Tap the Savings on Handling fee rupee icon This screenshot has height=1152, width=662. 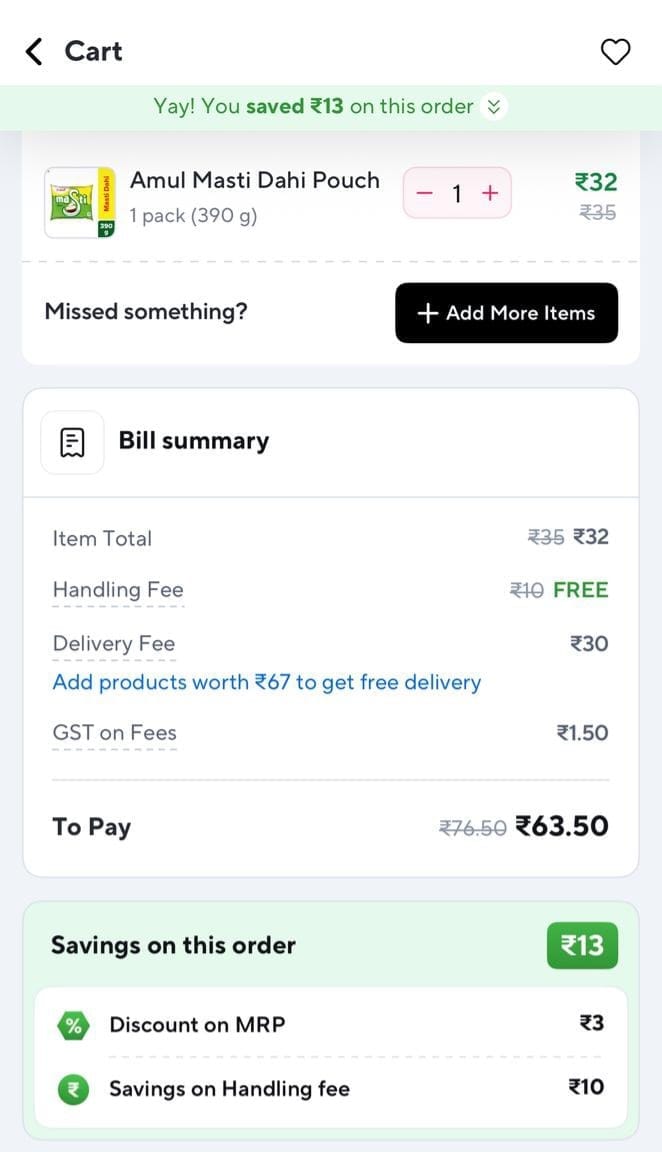click(73, 1089)
